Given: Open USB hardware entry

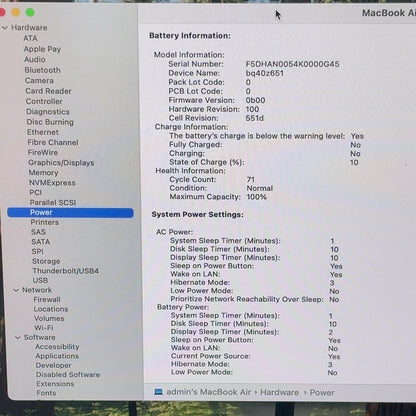Looking at the screenshot, I should coord(40,280).
